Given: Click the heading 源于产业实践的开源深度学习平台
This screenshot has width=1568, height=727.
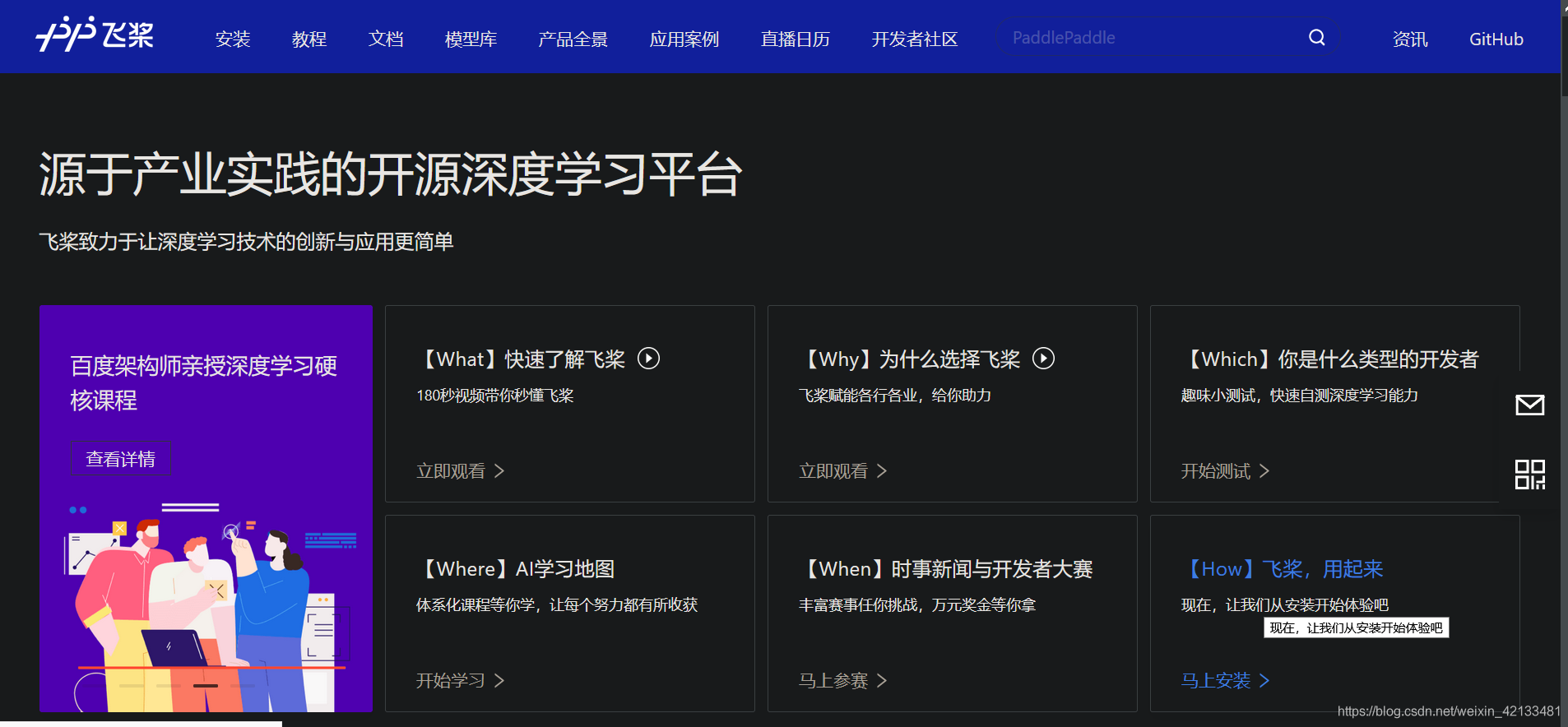Looking at the screenshot, I should click(391, 174).
